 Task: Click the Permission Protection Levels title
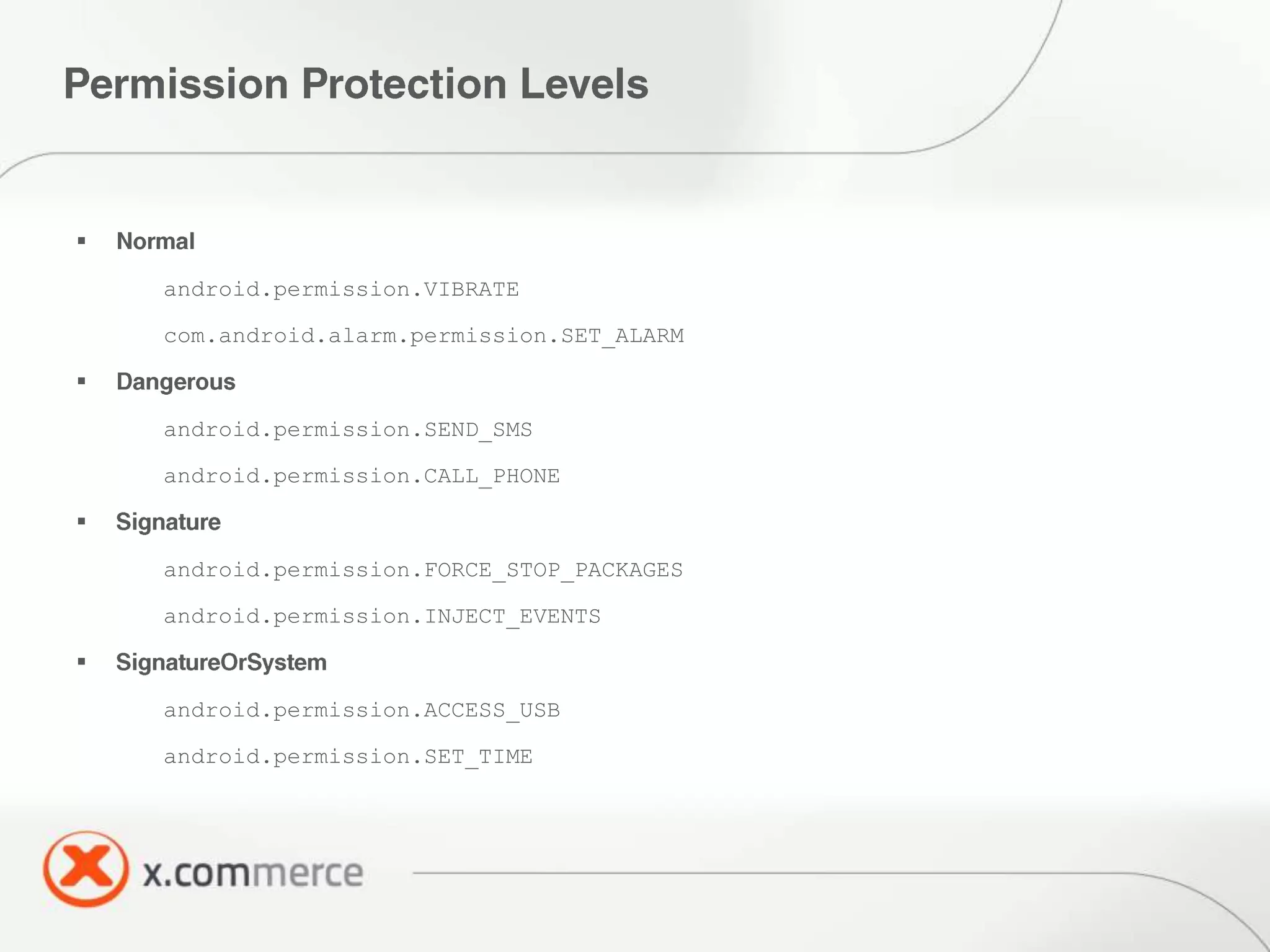point(356,84)
